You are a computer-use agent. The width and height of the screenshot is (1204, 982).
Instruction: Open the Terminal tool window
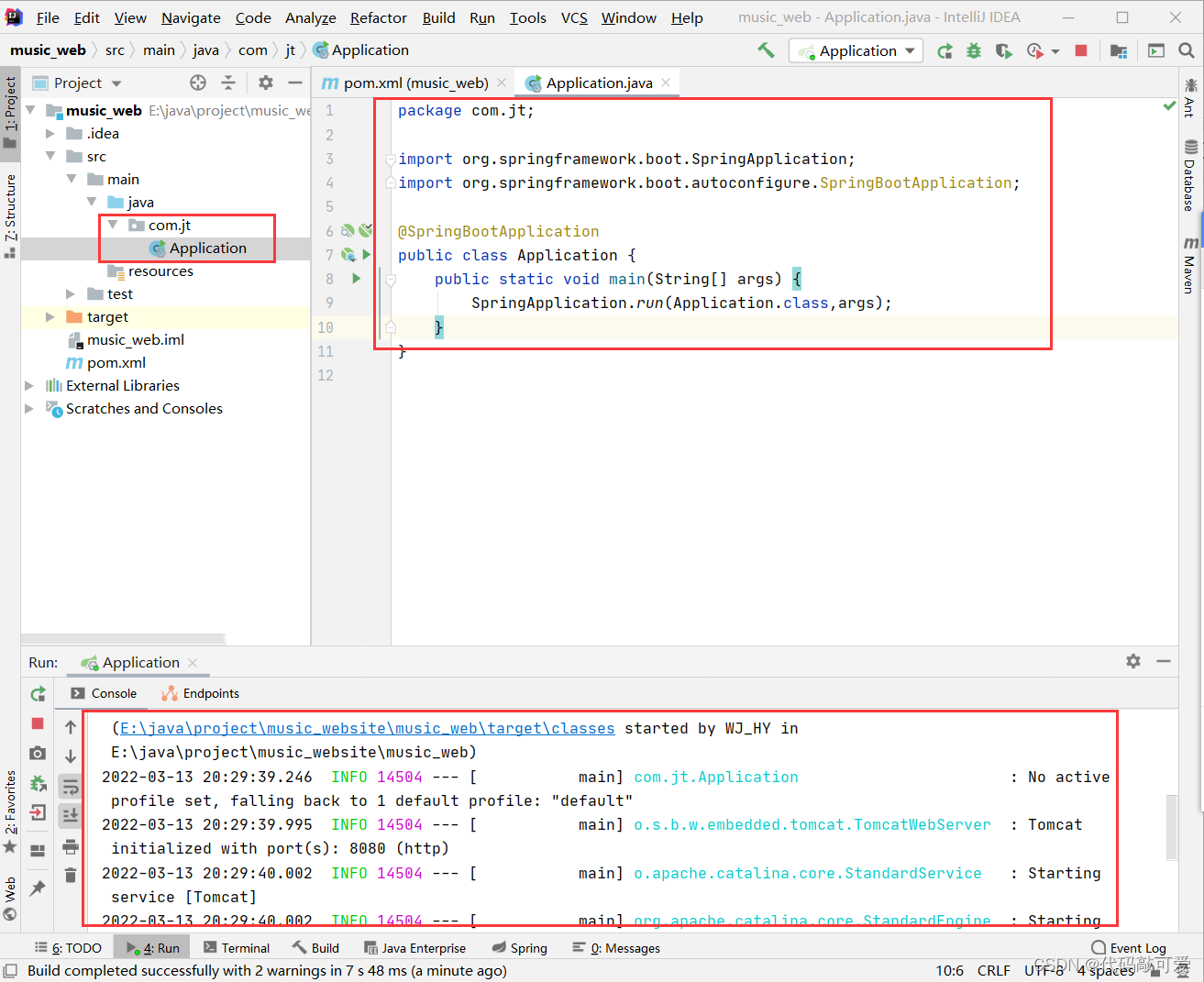click(x=237, y=948)
